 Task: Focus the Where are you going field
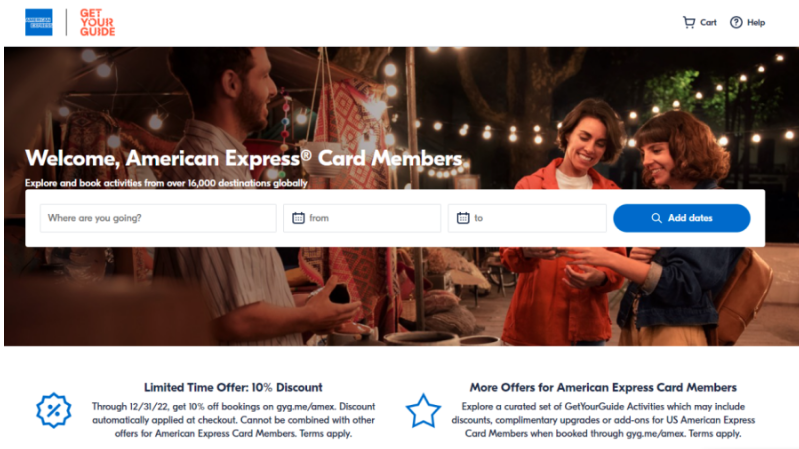(x=158, y=218)
